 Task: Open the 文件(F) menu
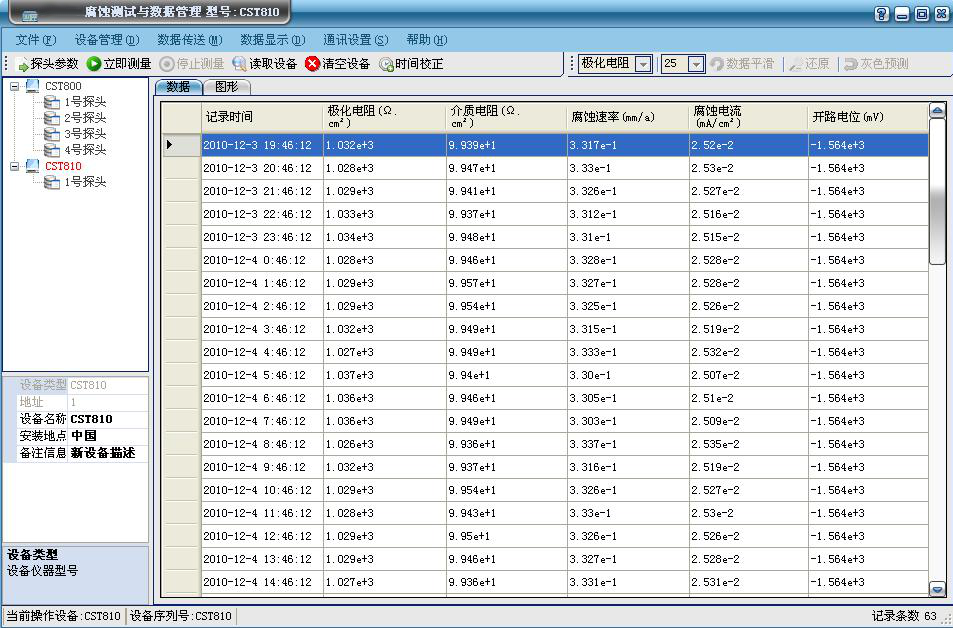[36, 40]
